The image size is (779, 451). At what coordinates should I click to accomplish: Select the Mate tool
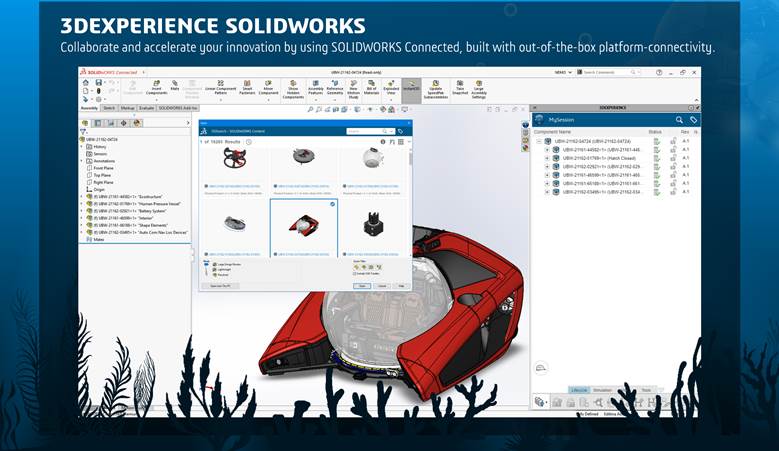pyautogui.click(x=175, y=87)
